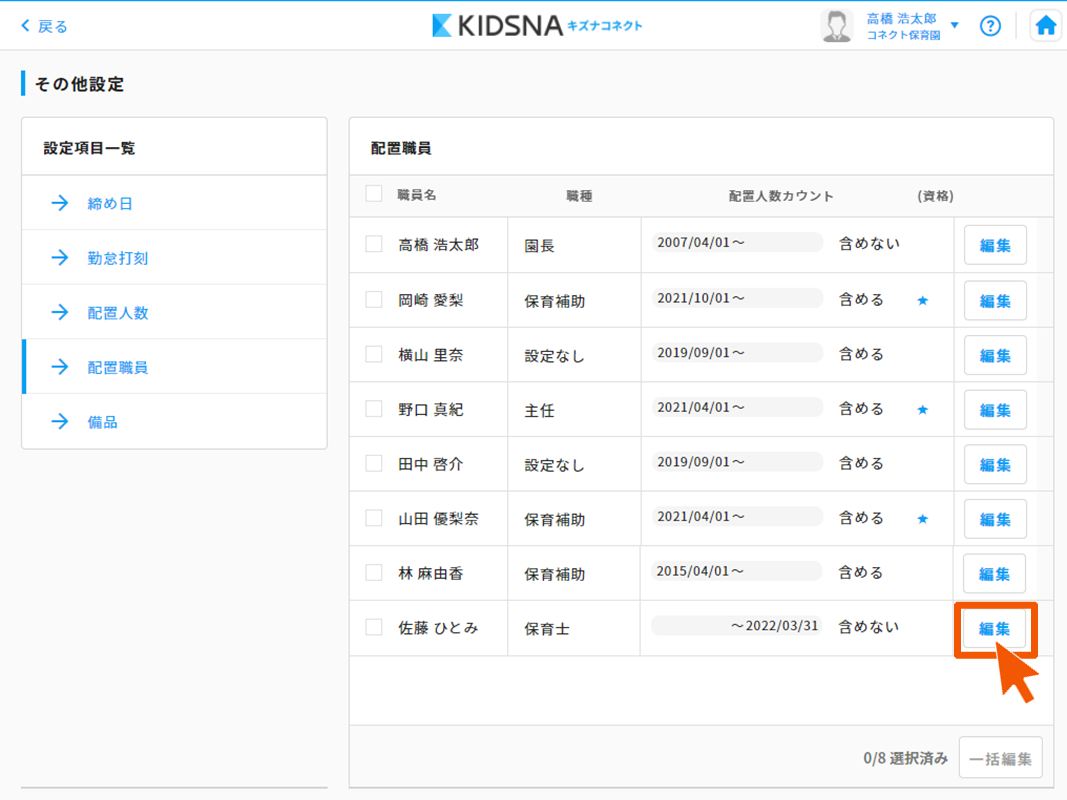Select the checkbox for 佐藤 ひとみ
The width and height of the screenshot is (1067, 800).
pos(374,627)
